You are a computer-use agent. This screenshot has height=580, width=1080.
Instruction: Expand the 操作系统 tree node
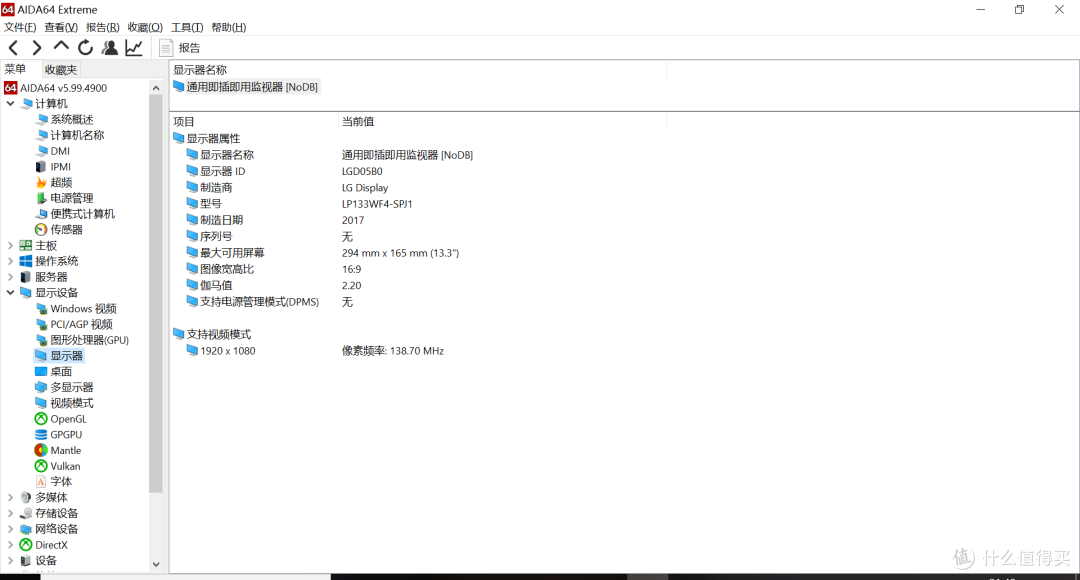click(10, 261)
